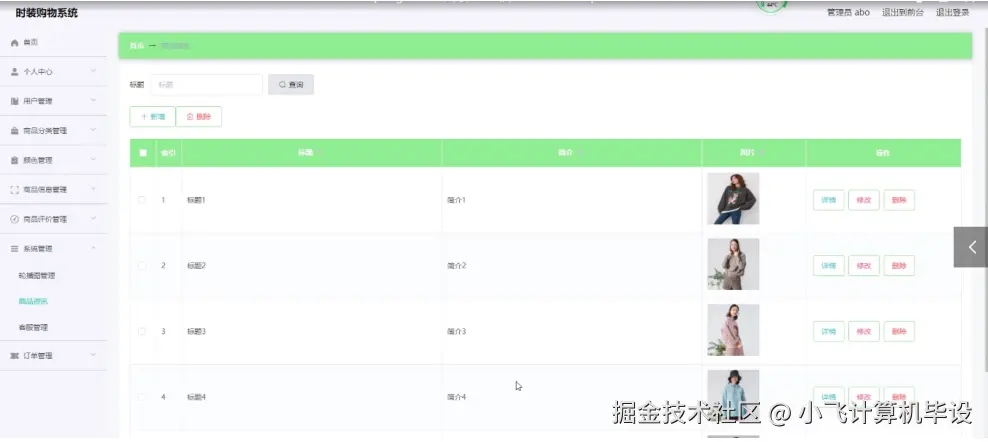Click 删除 for row 标题3

(x=899, y=331)
